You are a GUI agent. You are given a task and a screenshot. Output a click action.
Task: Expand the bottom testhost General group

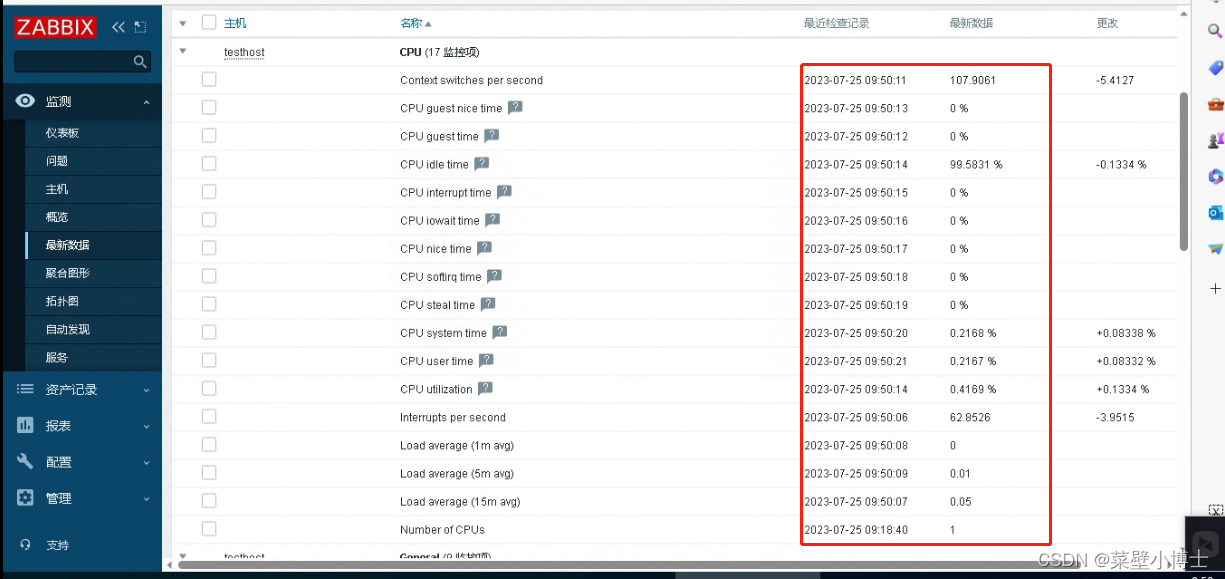click(183, 557)
